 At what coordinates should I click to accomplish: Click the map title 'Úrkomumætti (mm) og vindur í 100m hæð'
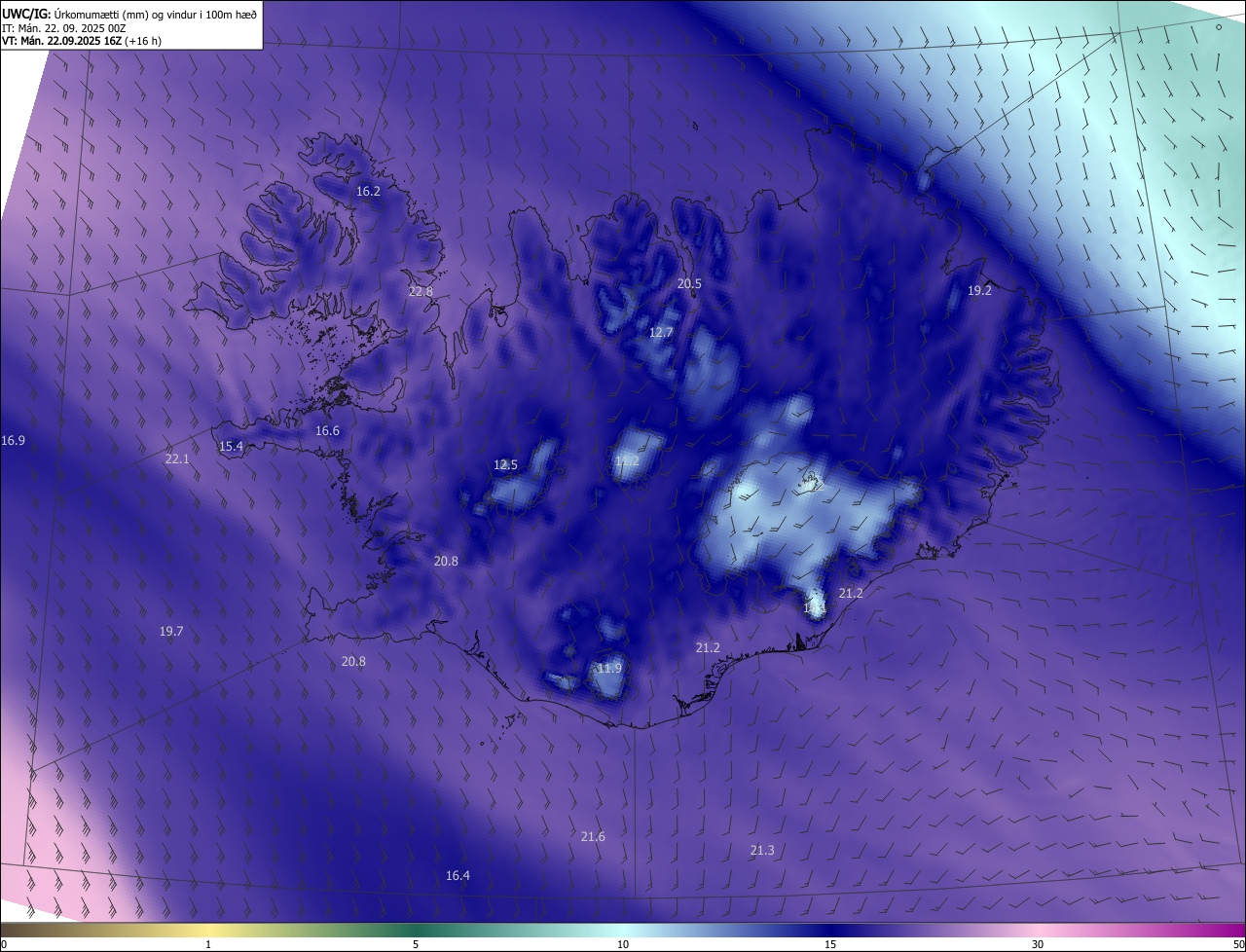click(x=155, y=14)
